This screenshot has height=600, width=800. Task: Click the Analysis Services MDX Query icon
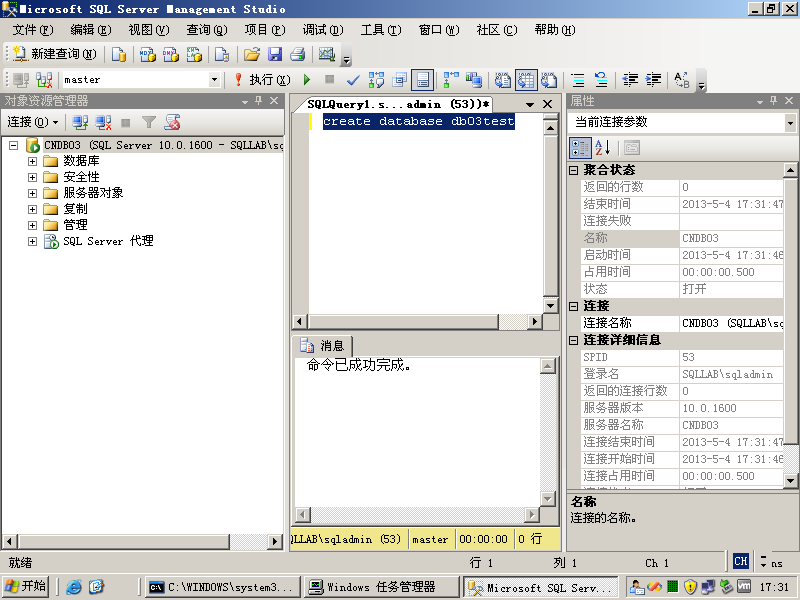click(148, 54)
